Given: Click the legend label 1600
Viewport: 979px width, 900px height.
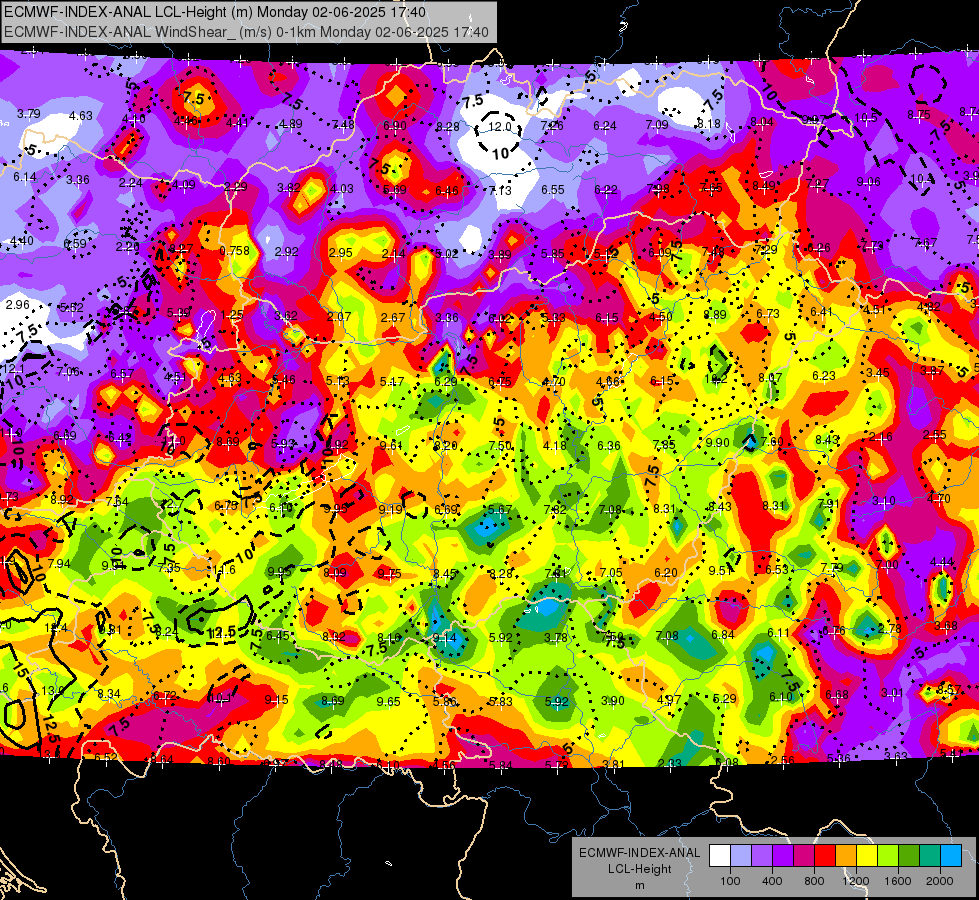Looking at the screenshot, I should (898, 881).
